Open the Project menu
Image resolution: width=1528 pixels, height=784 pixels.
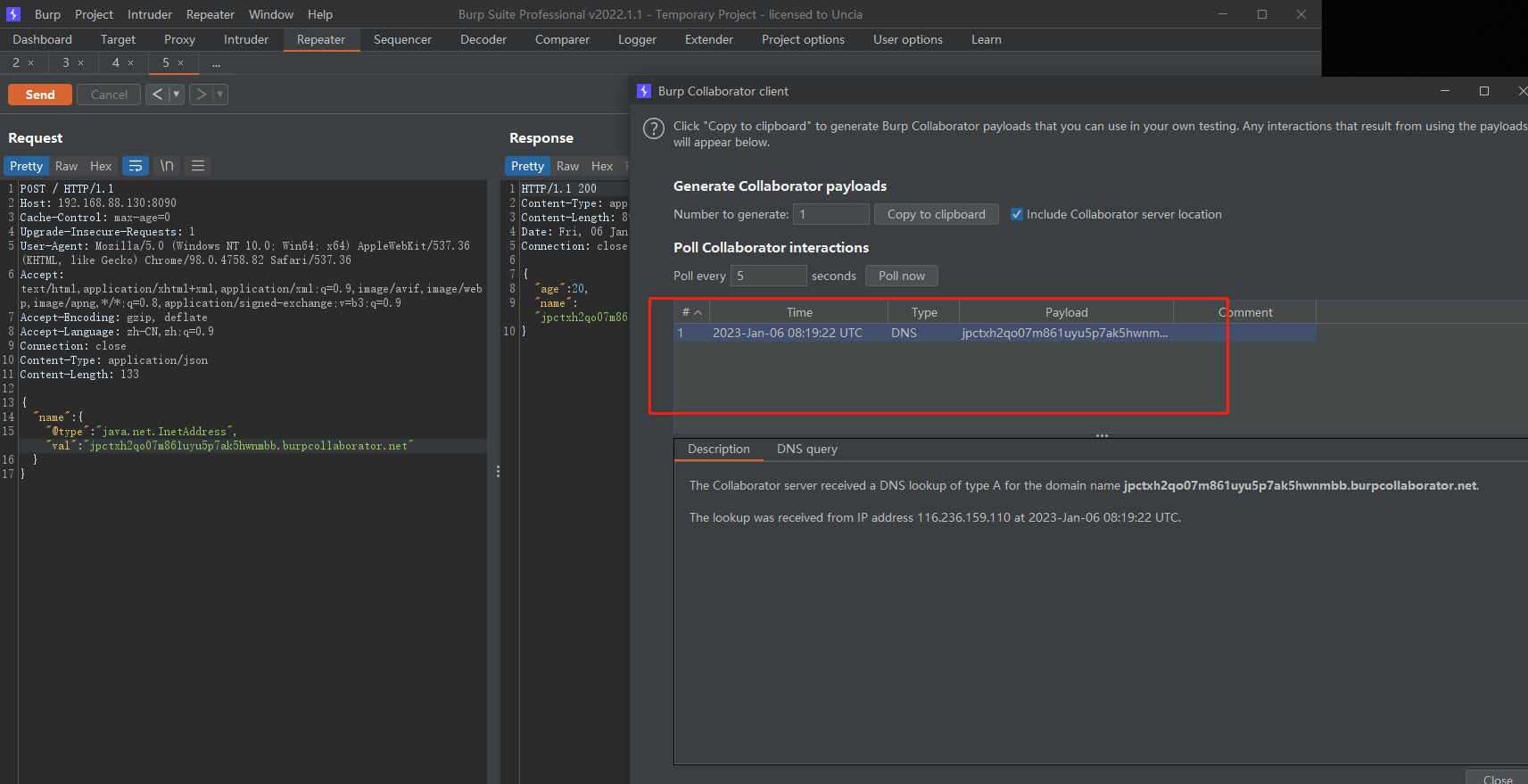click(94, 14)
